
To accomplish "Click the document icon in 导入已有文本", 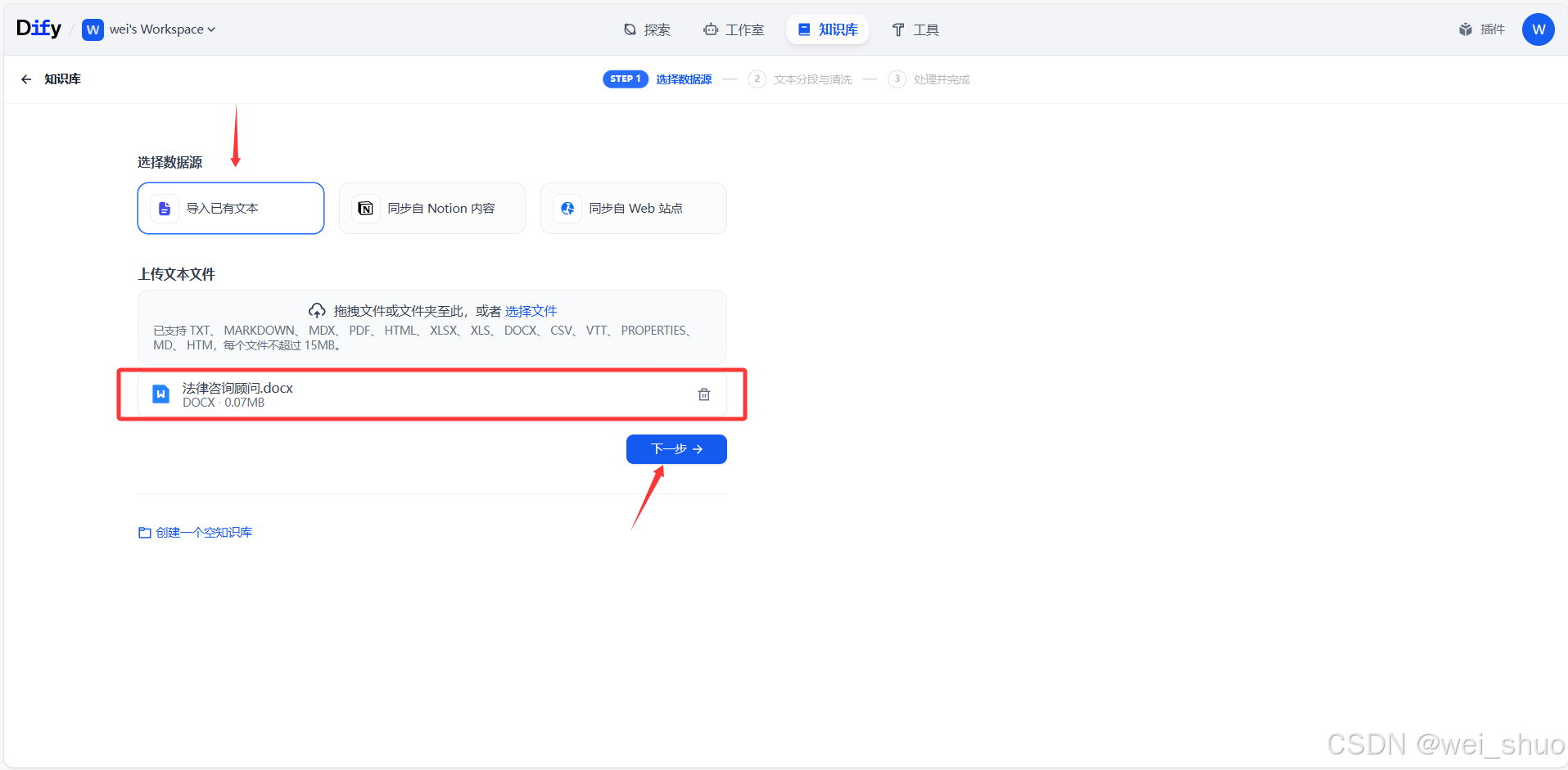I will pos(165,209).
